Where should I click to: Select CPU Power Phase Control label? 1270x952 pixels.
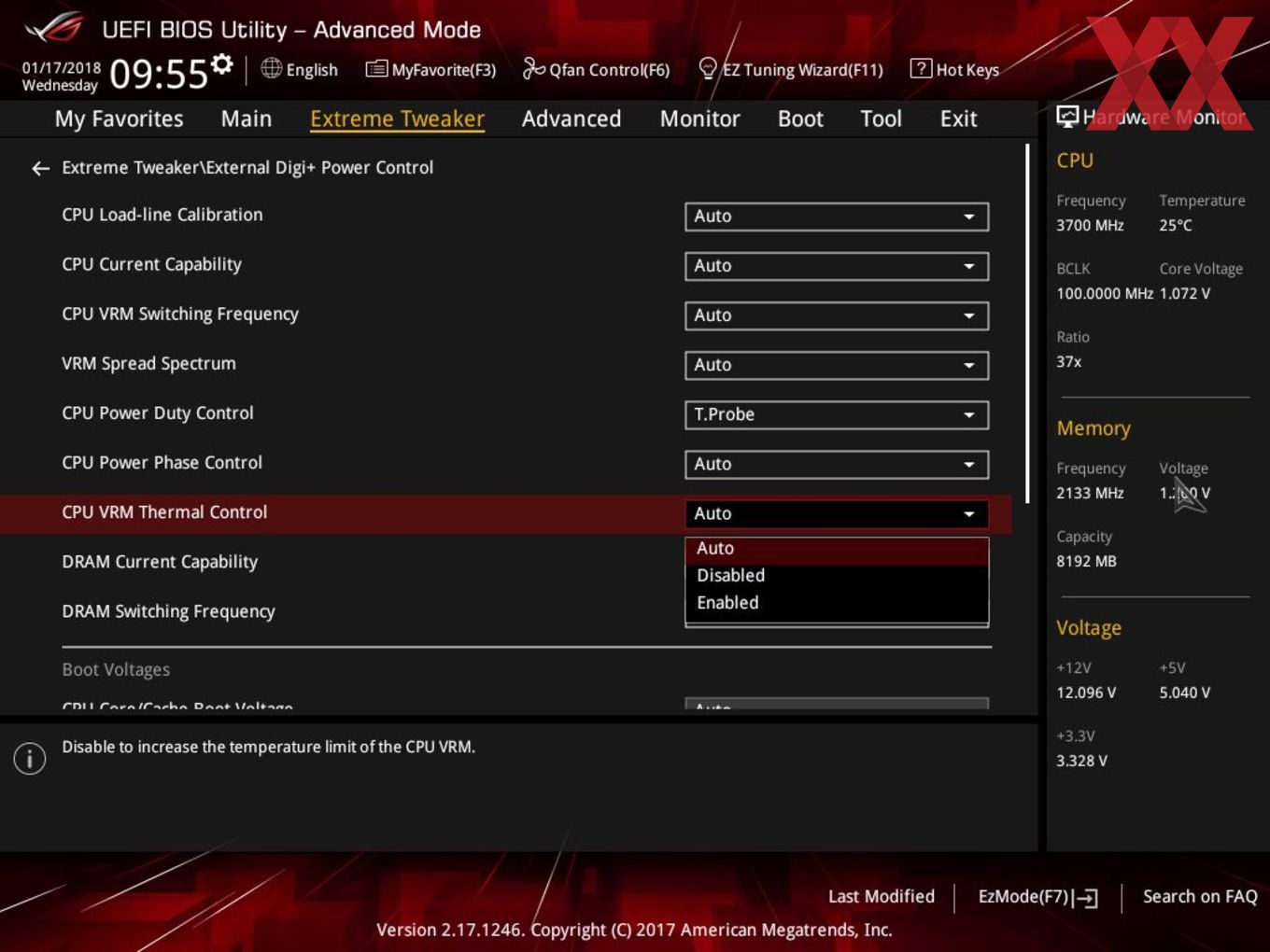click(162, 462)
